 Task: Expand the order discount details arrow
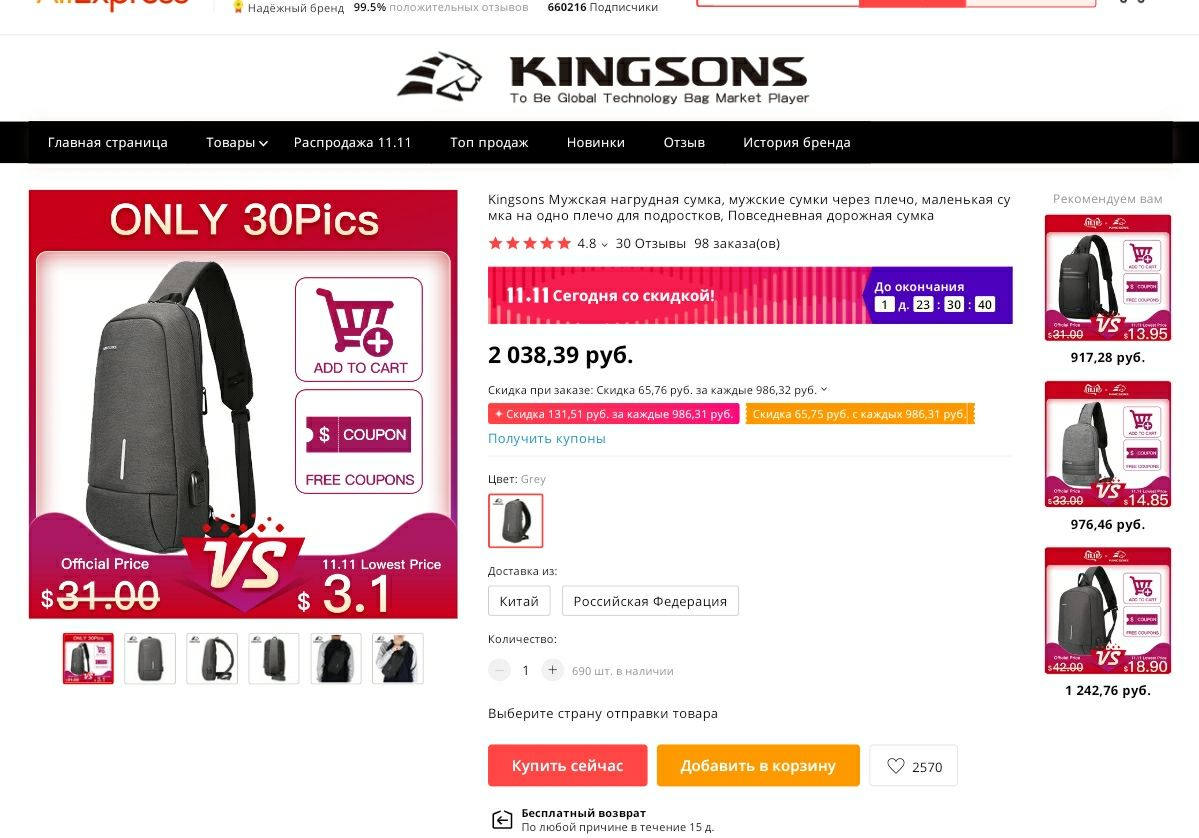click(824, 389)
